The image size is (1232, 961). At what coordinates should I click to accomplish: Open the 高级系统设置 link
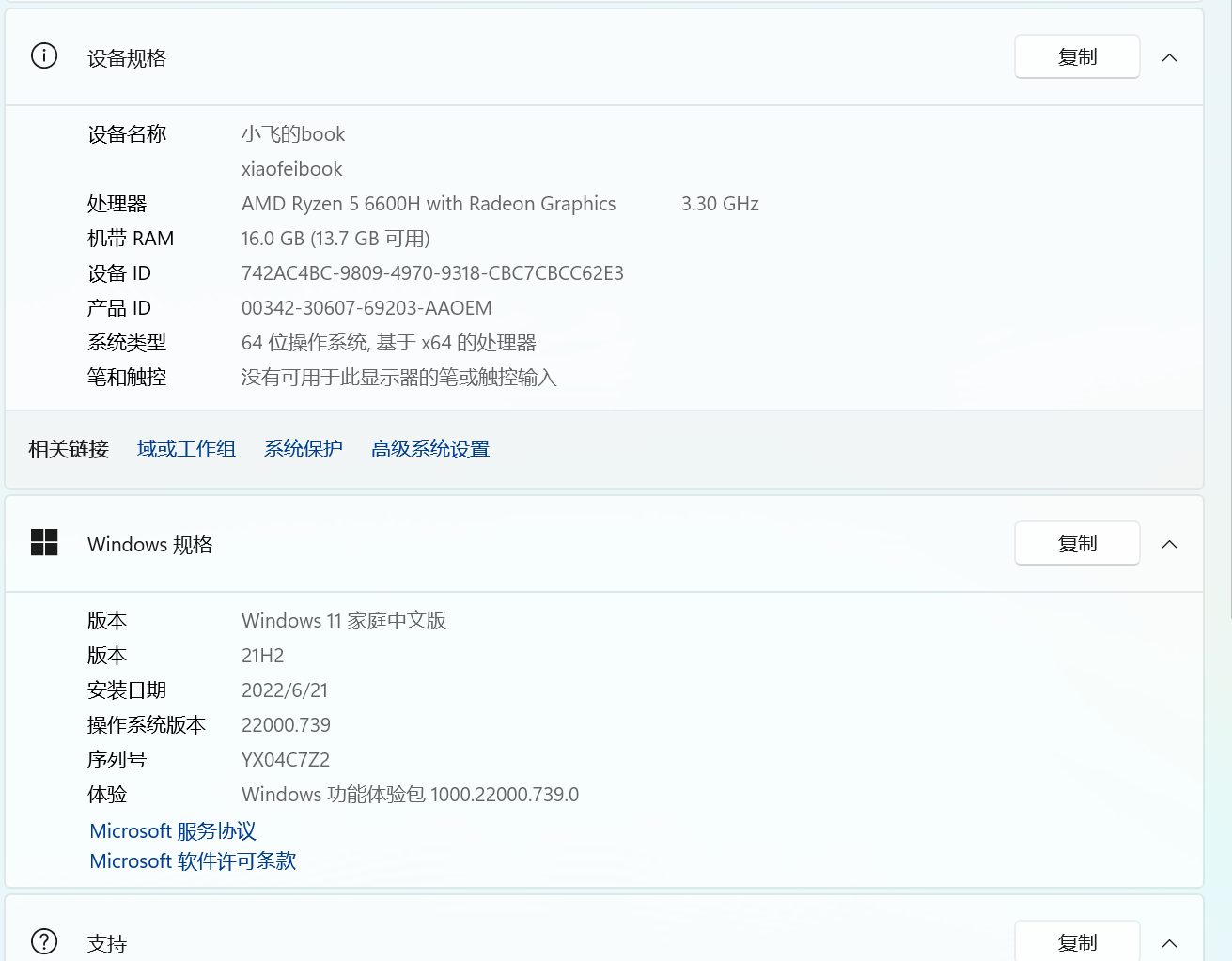pos(430,449)
